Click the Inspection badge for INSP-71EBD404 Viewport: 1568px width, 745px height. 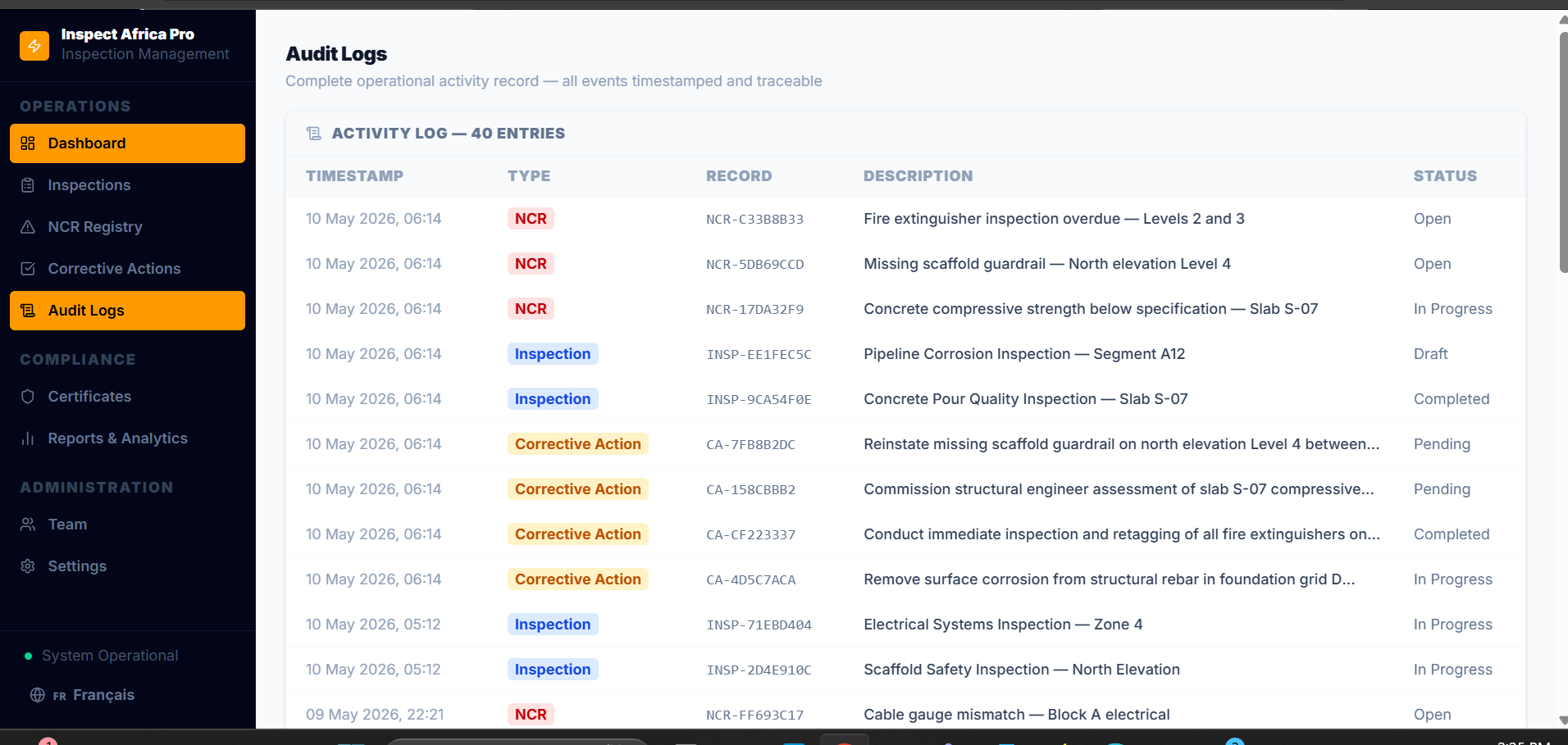[553, 625]
